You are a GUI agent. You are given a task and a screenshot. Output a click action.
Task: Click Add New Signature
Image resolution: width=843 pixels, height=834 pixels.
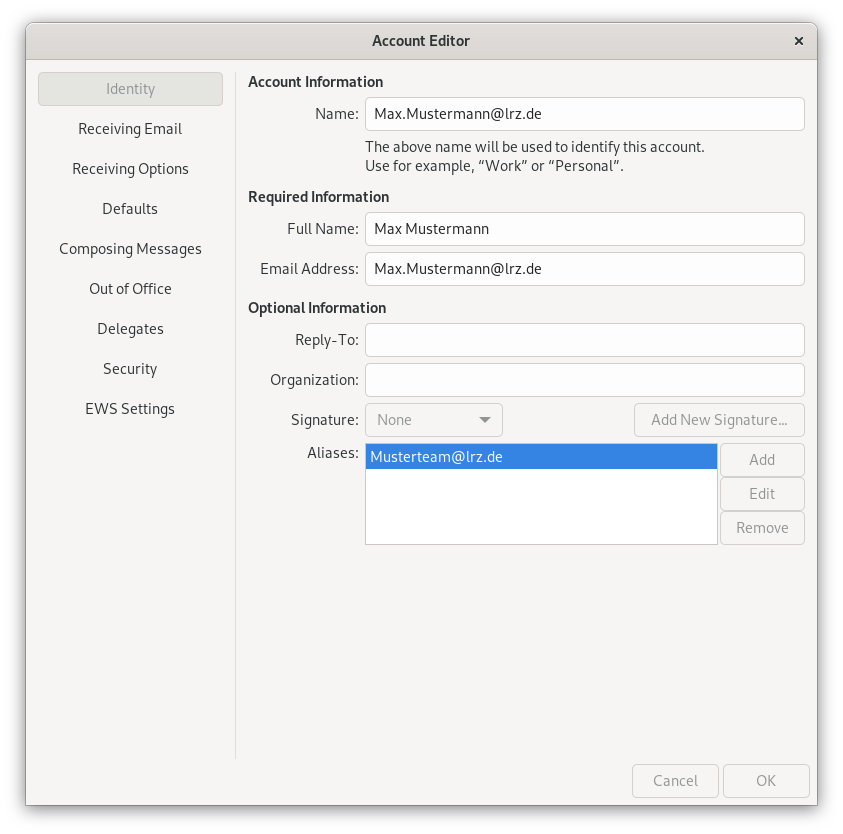tap(719, 419)
